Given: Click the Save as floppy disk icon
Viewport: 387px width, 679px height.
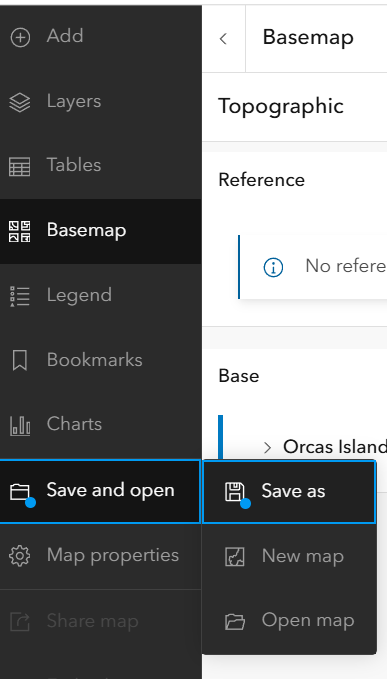Looking at the screenshot, I should coord(235,491).
